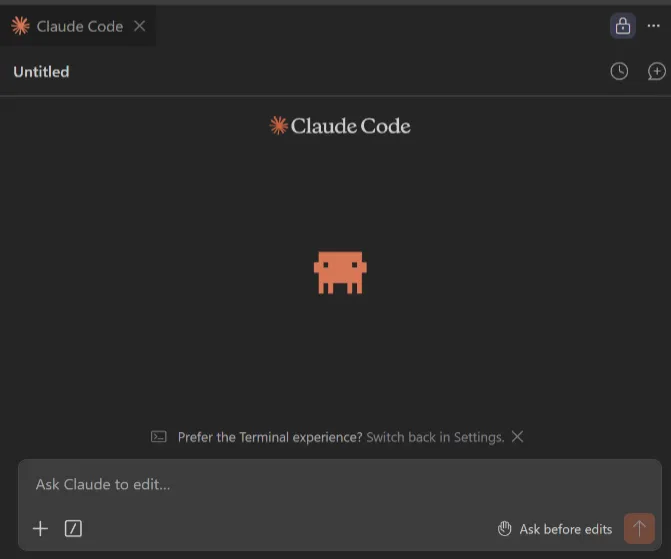Viewport: 671px width, 559px height.
Task: Toggle the lock editor group icon
Action: 622,26
